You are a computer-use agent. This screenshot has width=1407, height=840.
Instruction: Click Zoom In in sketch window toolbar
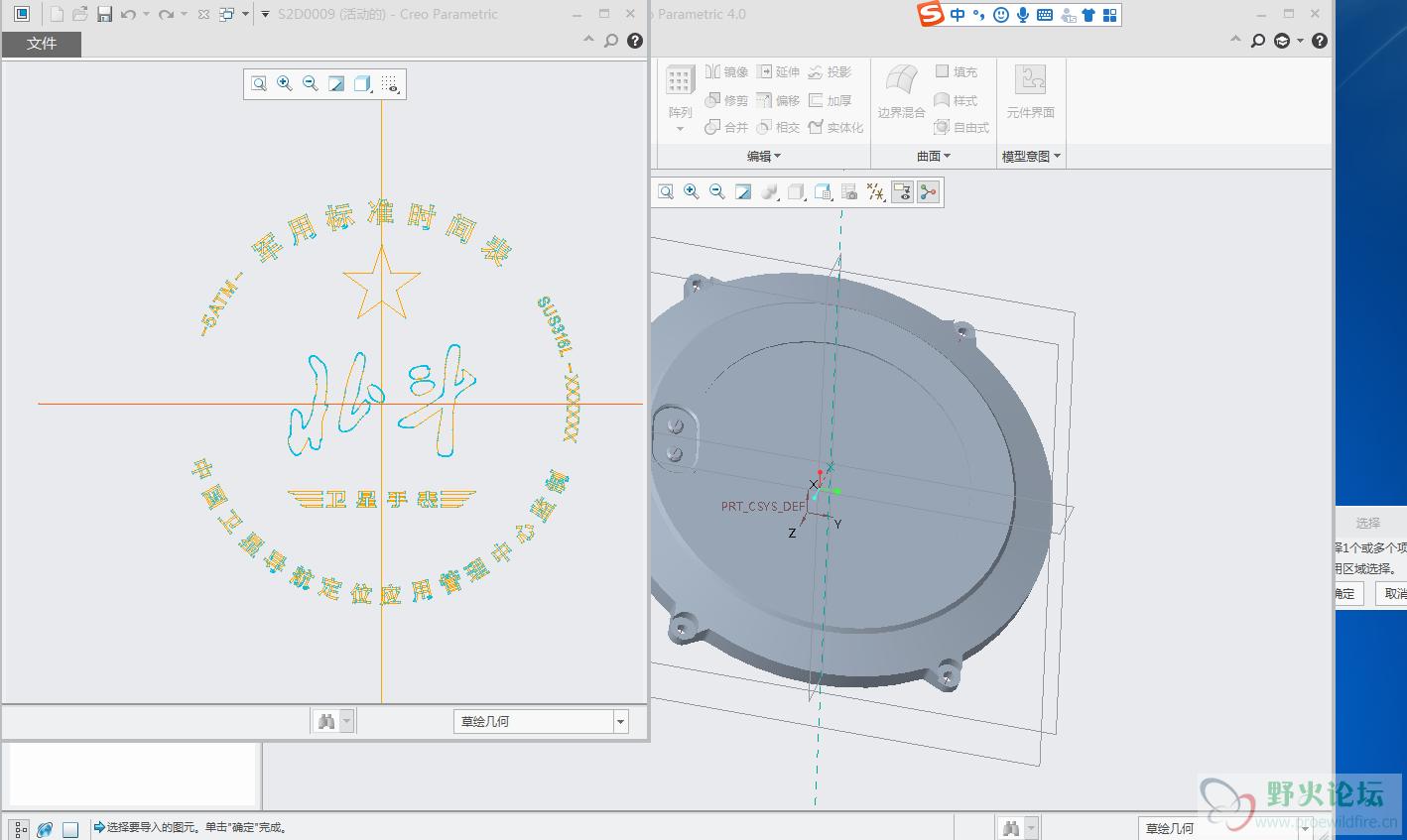click(285, 84)
